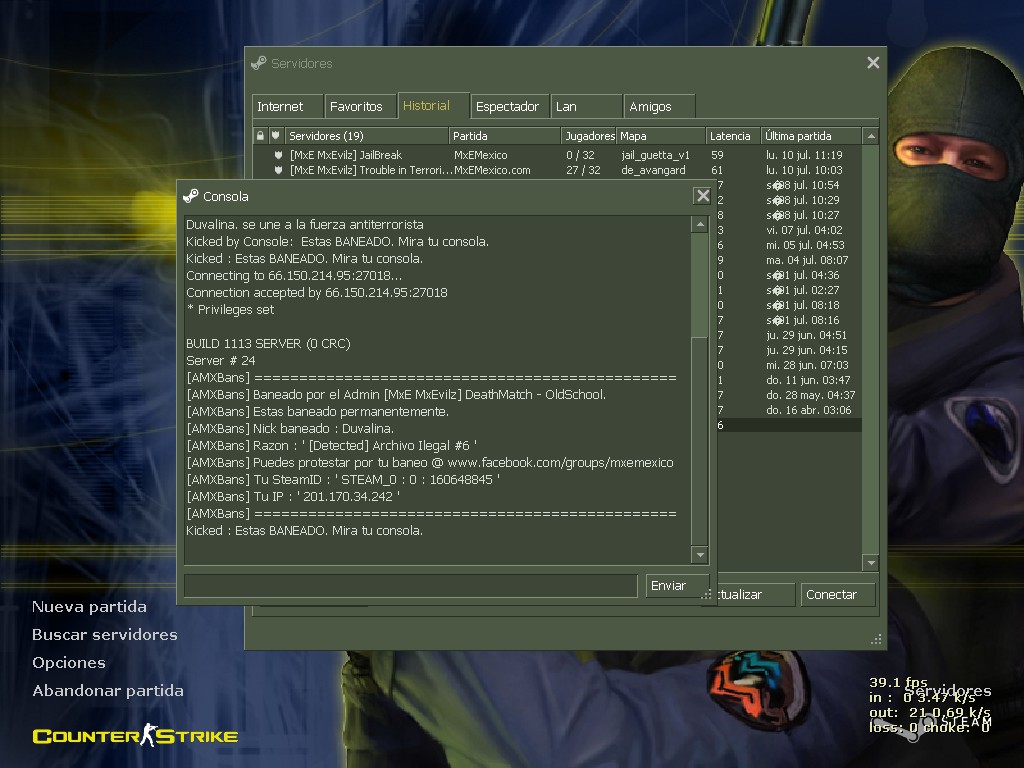This screenshot has width=1024, height=768.
Task: Click server list scrollbar up arrow
Action: (871, 136)
